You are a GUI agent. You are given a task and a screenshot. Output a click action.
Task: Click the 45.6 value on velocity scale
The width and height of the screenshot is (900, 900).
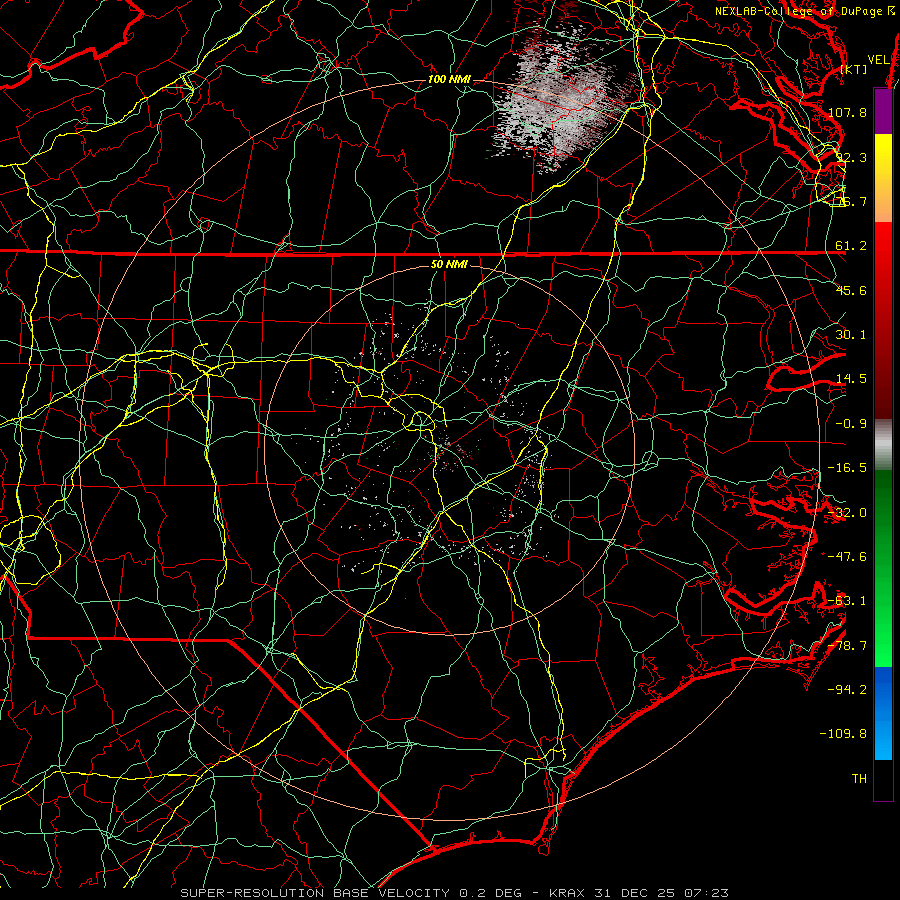pos(851,290)
